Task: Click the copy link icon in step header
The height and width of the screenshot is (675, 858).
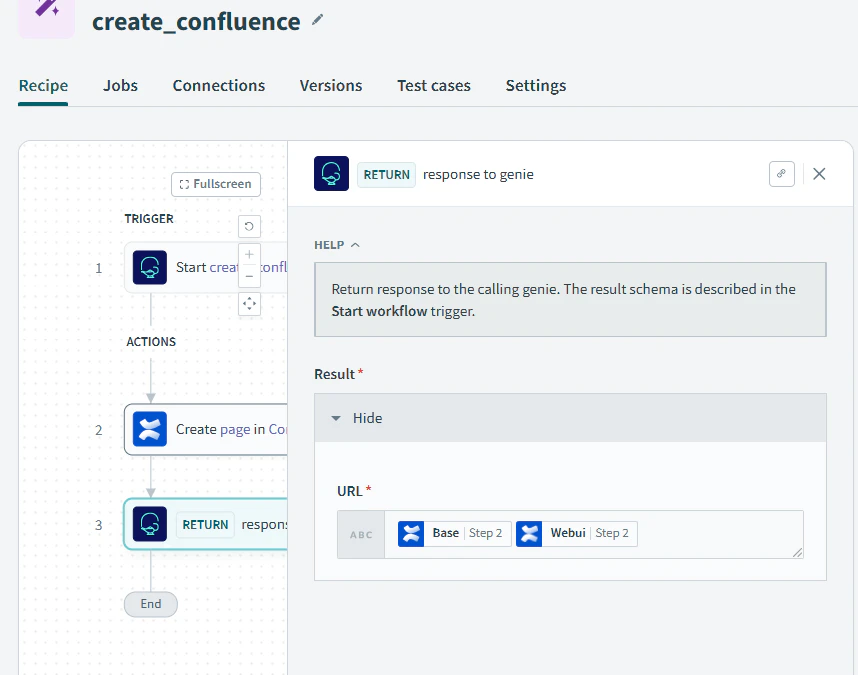Action: [781, 174]
